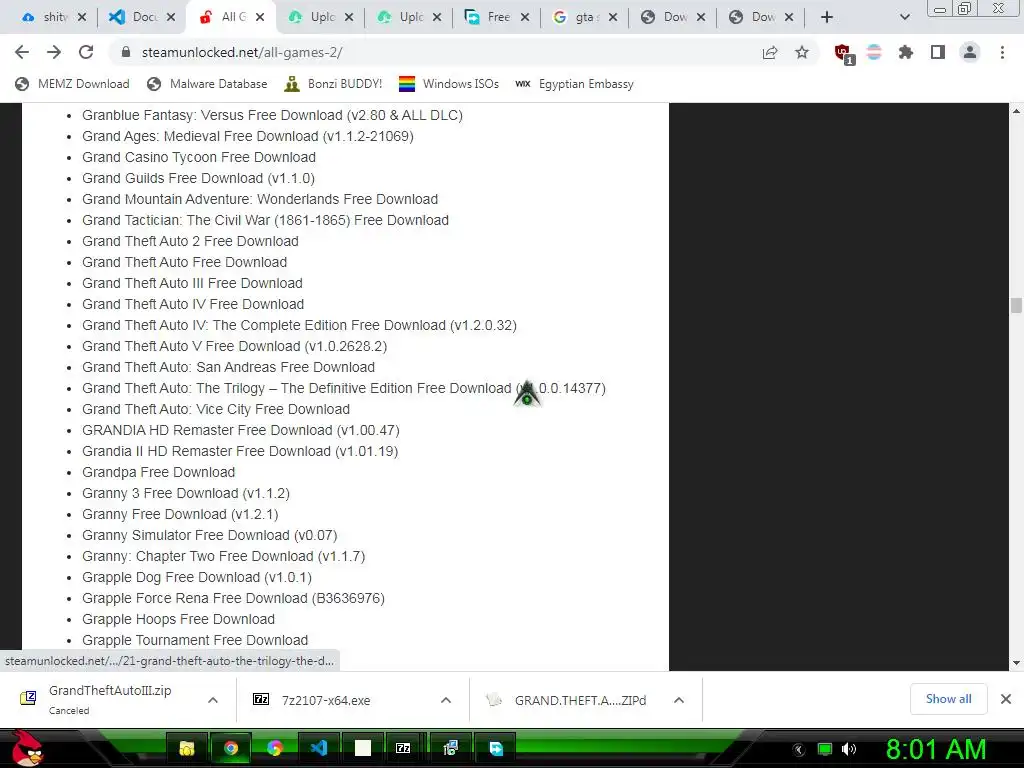Viewport: 1024px width, 768px height.
Task: Toggle the browser side panel
Action: (938, 52)
